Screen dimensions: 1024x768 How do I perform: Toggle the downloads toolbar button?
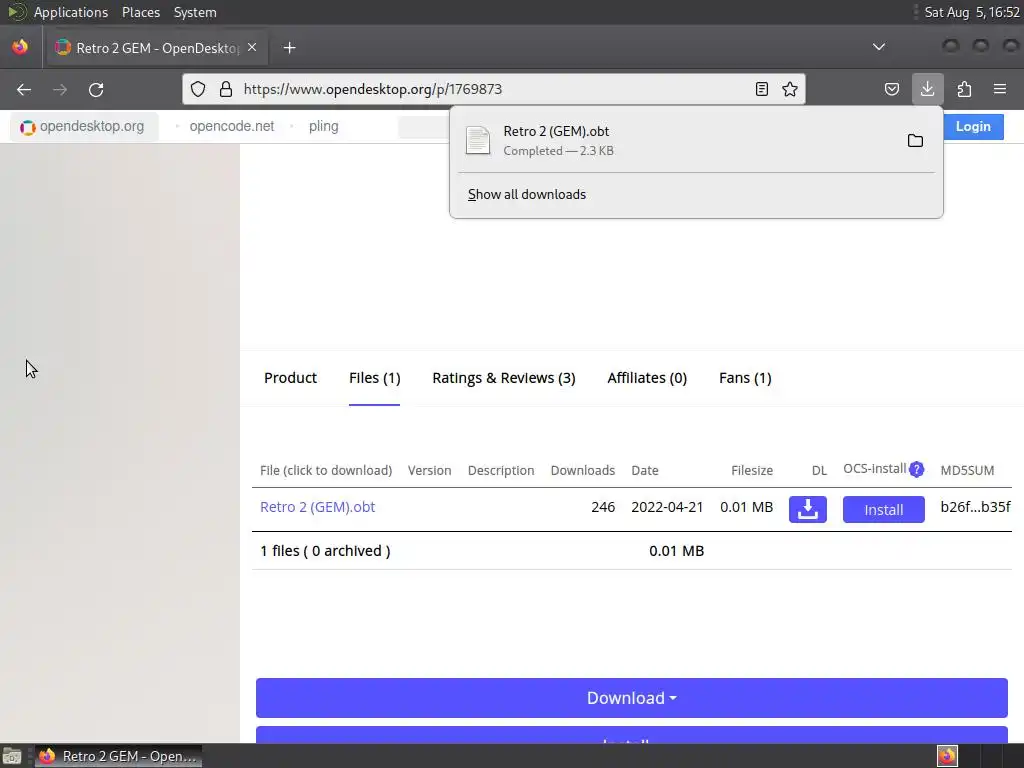(927, 89)
